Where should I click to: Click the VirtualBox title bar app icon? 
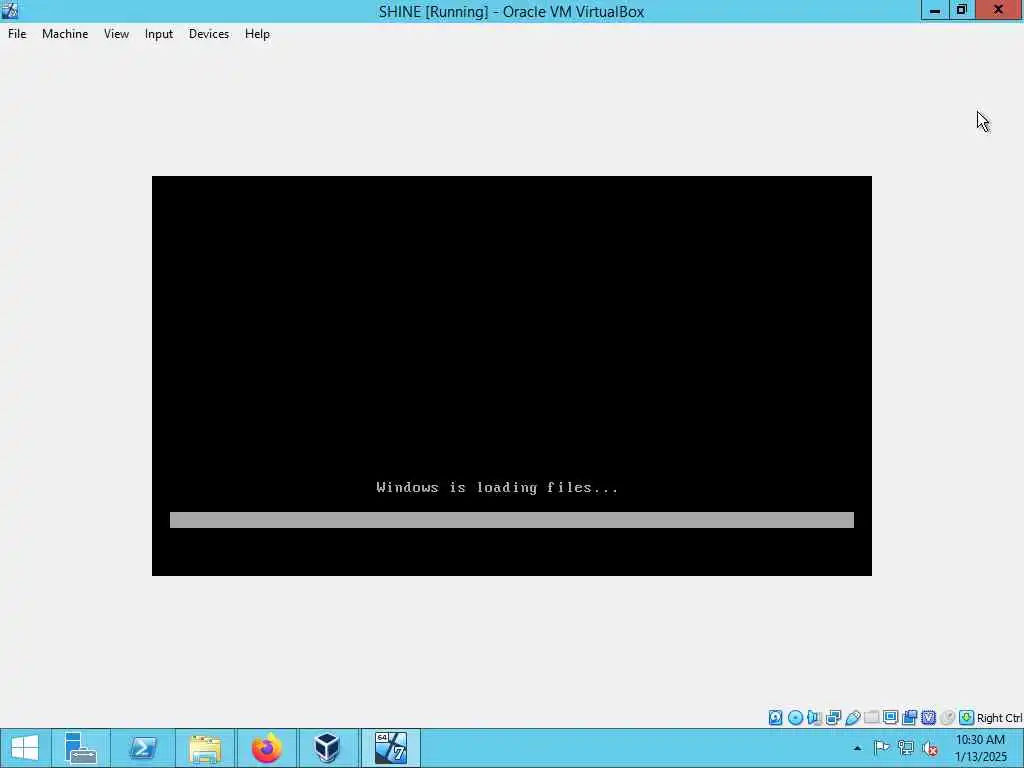[x=10, y=10]
